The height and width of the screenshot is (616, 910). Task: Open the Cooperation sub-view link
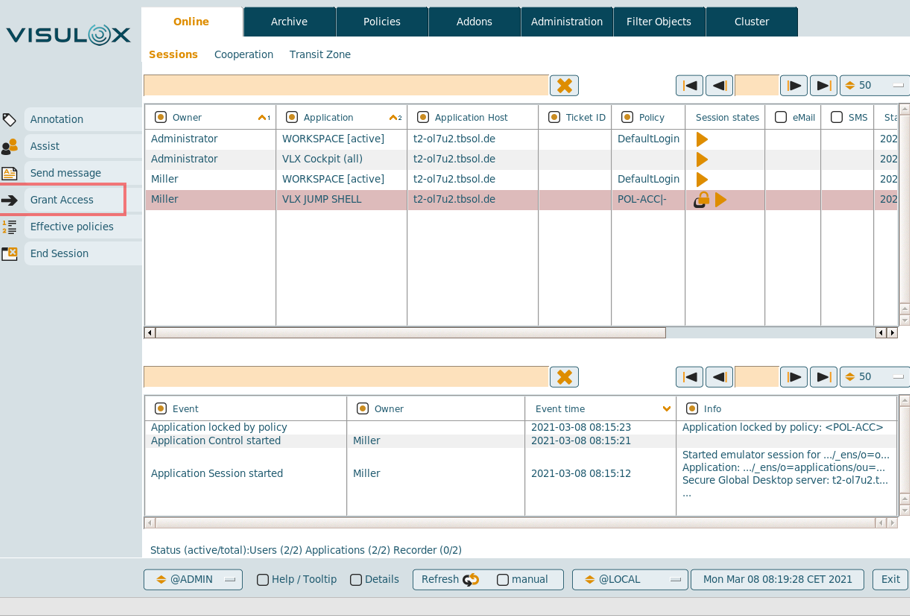coord(243,55)
